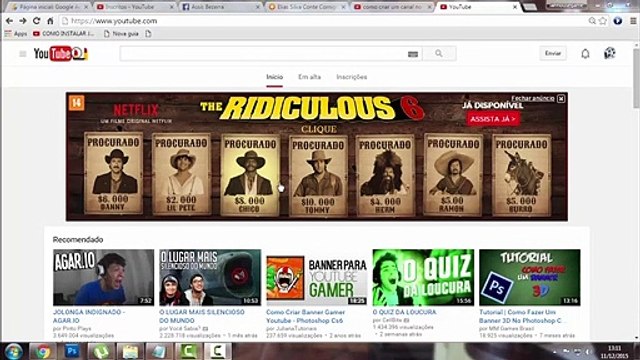Click the Fechar anúncio link
This screenshot has width=640, height=360.
click(x=533, y=98)
